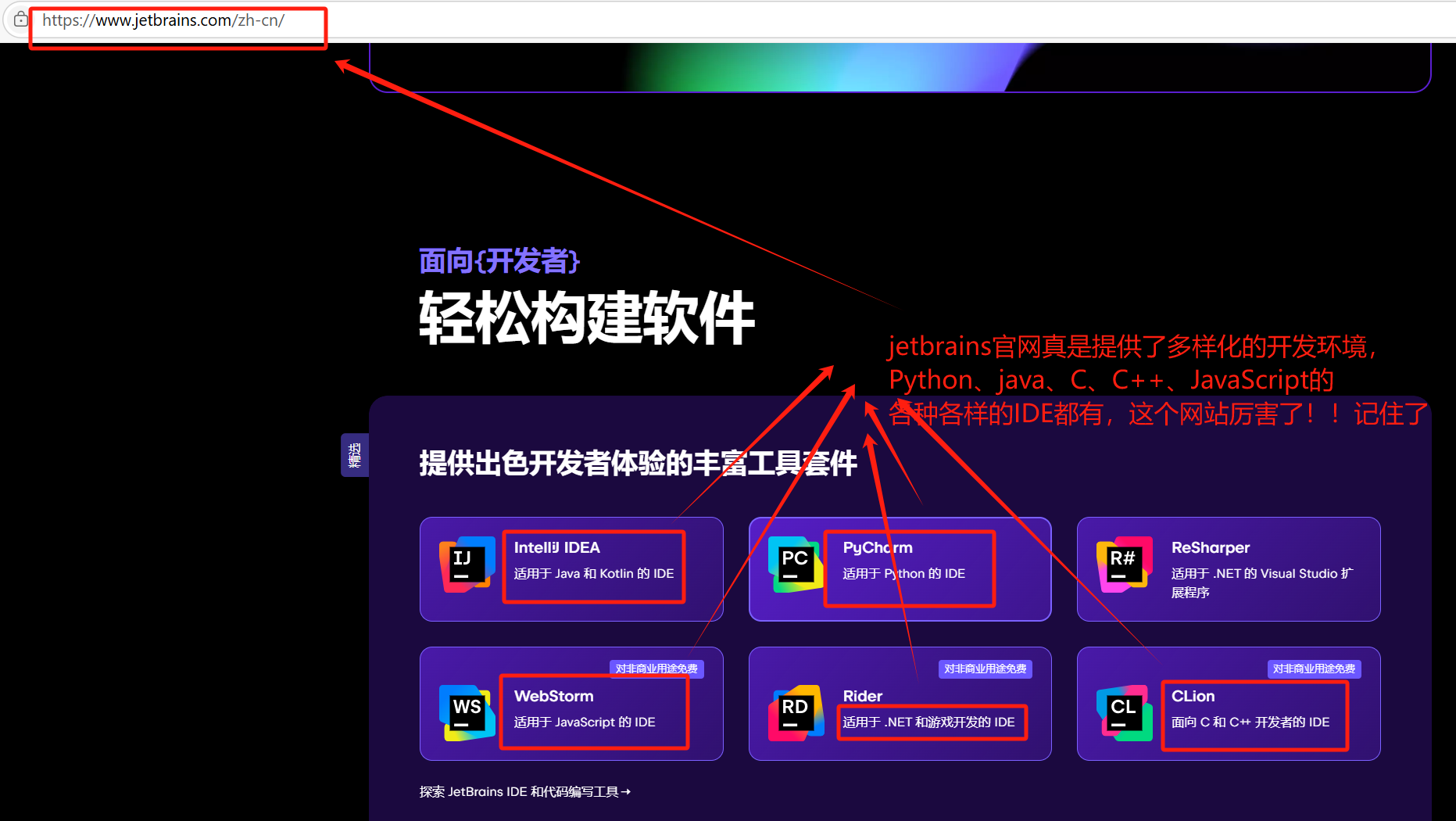This screenshot has height=821, width=1456.
Task: Click the WebStorm WS logo icon
Action: point(467,712)
